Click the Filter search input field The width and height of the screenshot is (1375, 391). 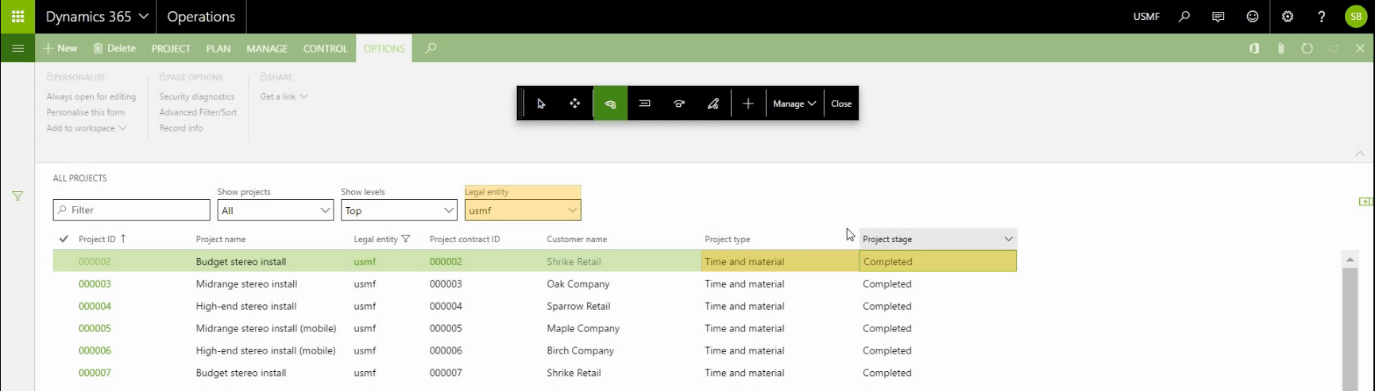pyautogui.click(x=132, y=211)
